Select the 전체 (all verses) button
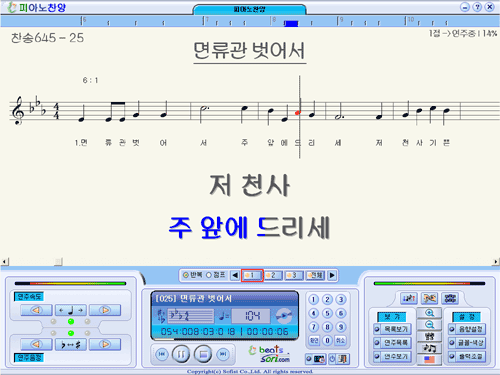This screenshot has height=375, width=500. pos(315,275)
